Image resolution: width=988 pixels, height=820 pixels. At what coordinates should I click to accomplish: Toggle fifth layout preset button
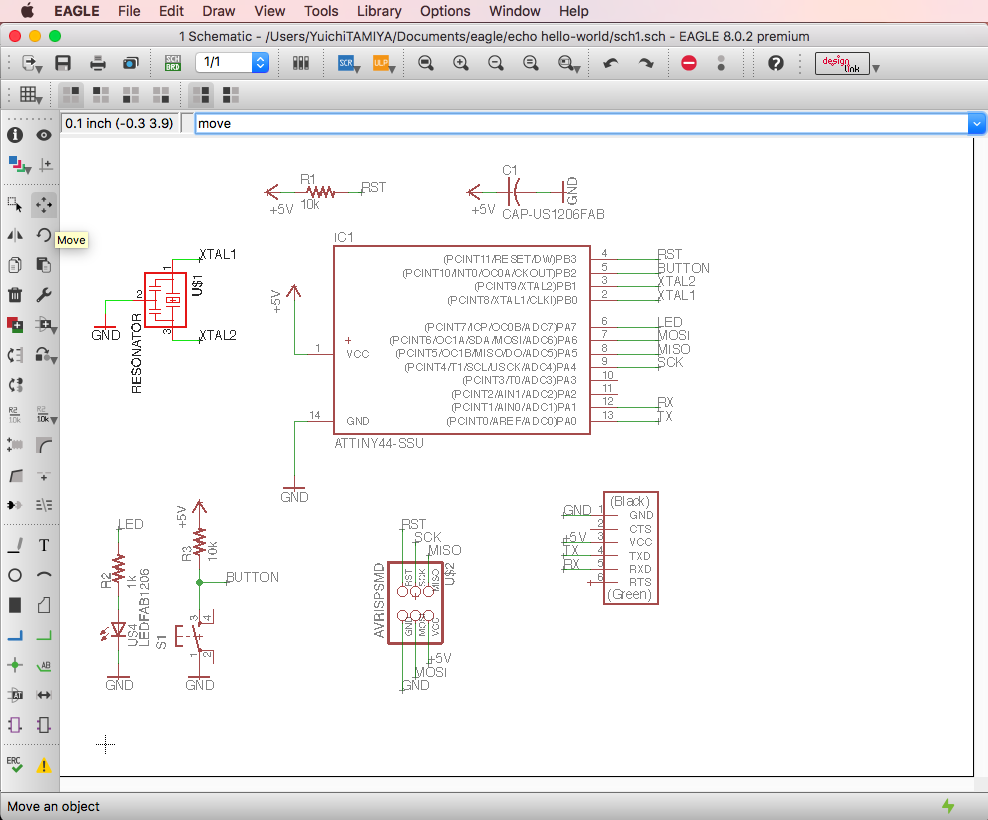[202, 95]
